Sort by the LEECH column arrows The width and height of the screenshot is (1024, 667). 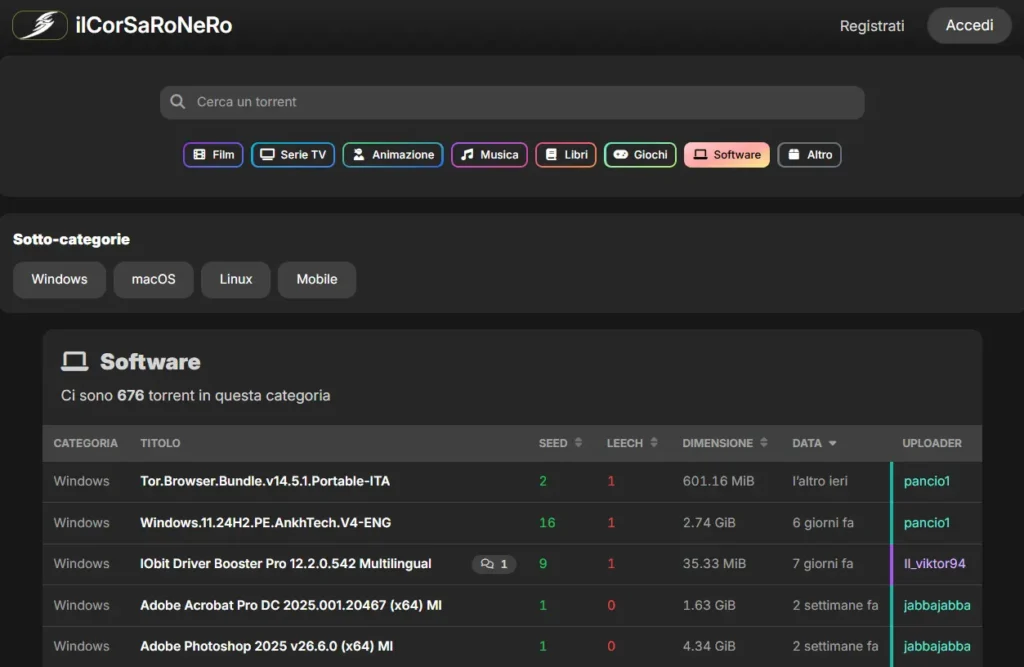[654, 443]
